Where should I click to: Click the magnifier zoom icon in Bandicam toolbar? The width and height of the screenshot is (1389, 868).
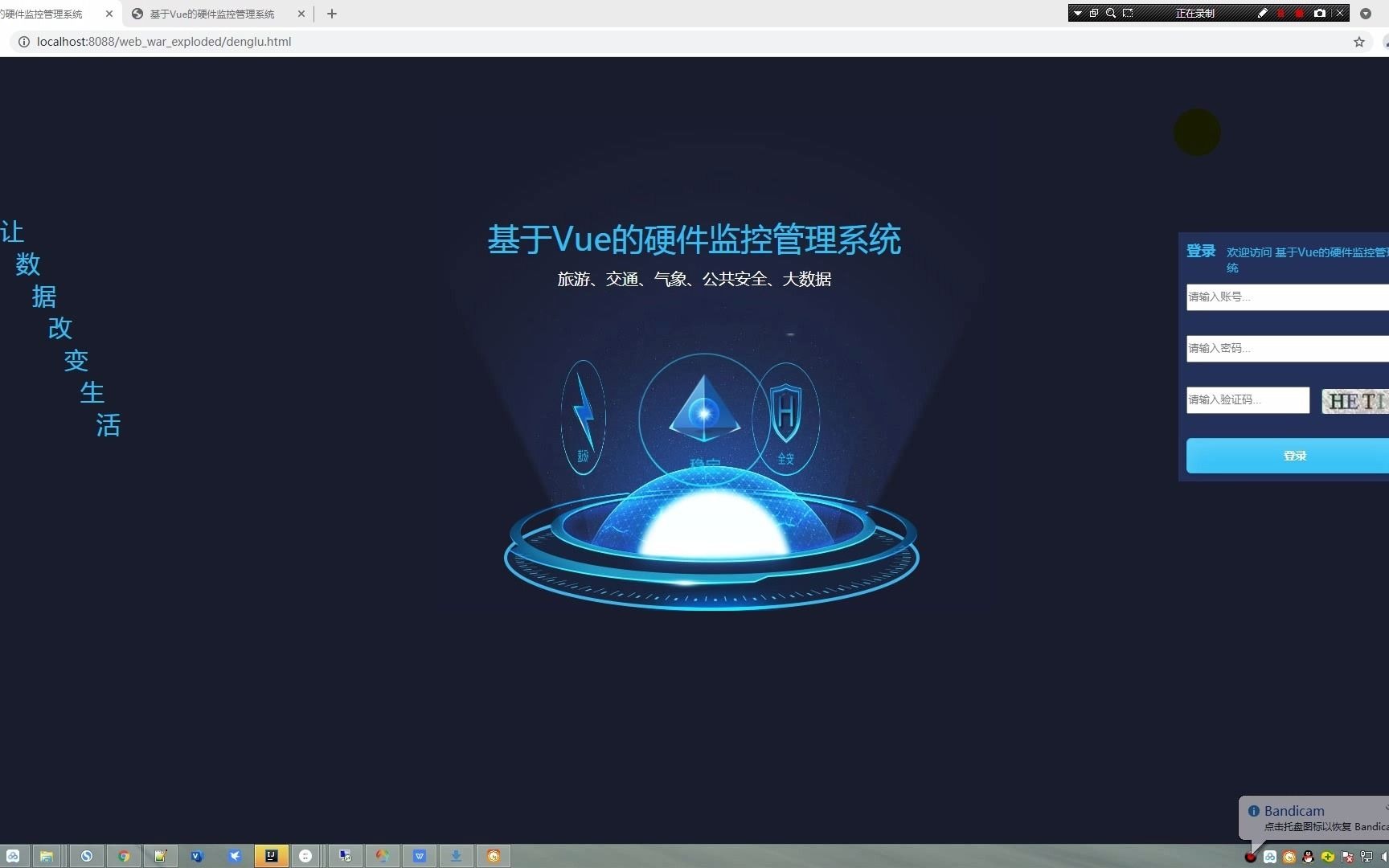pos(1110,13)
